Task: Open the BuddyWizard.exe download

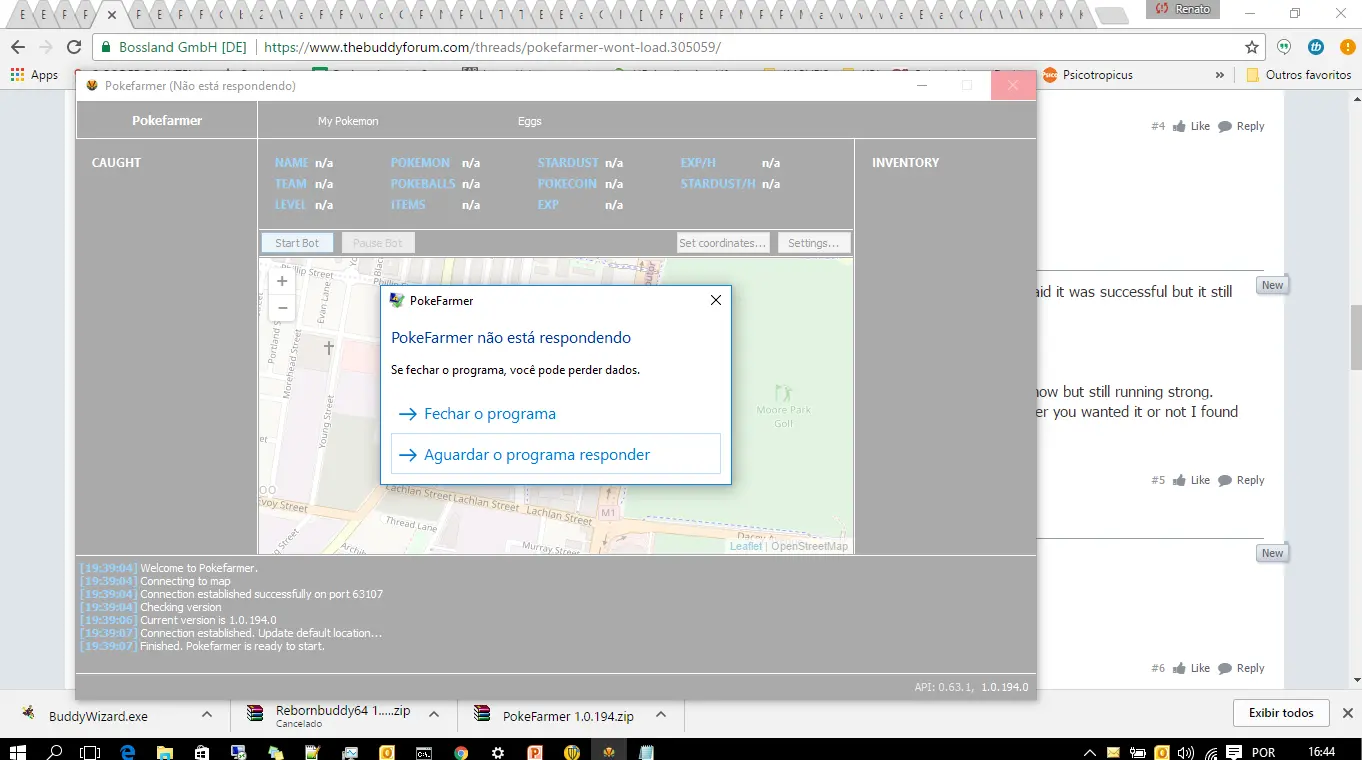Action: click(98, 716)
